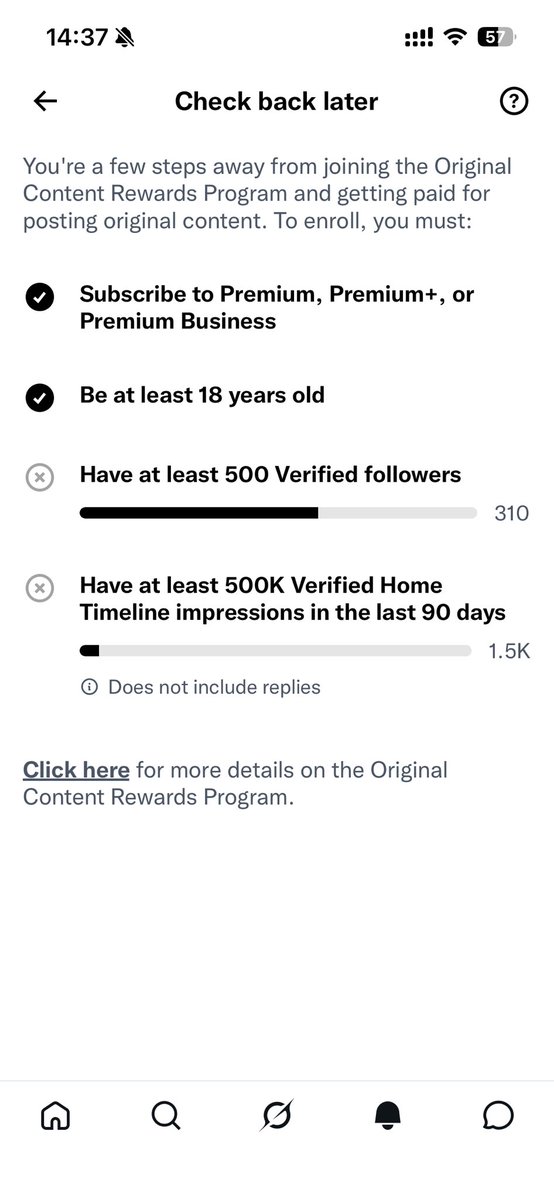Screen dimensions: 554x1199
Task: Follow the 'Click here' link
Action: 76,770
